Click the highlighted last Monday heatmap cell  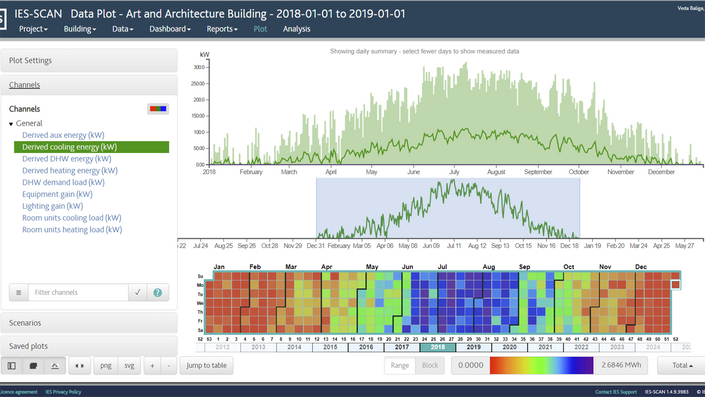(675, 285)
